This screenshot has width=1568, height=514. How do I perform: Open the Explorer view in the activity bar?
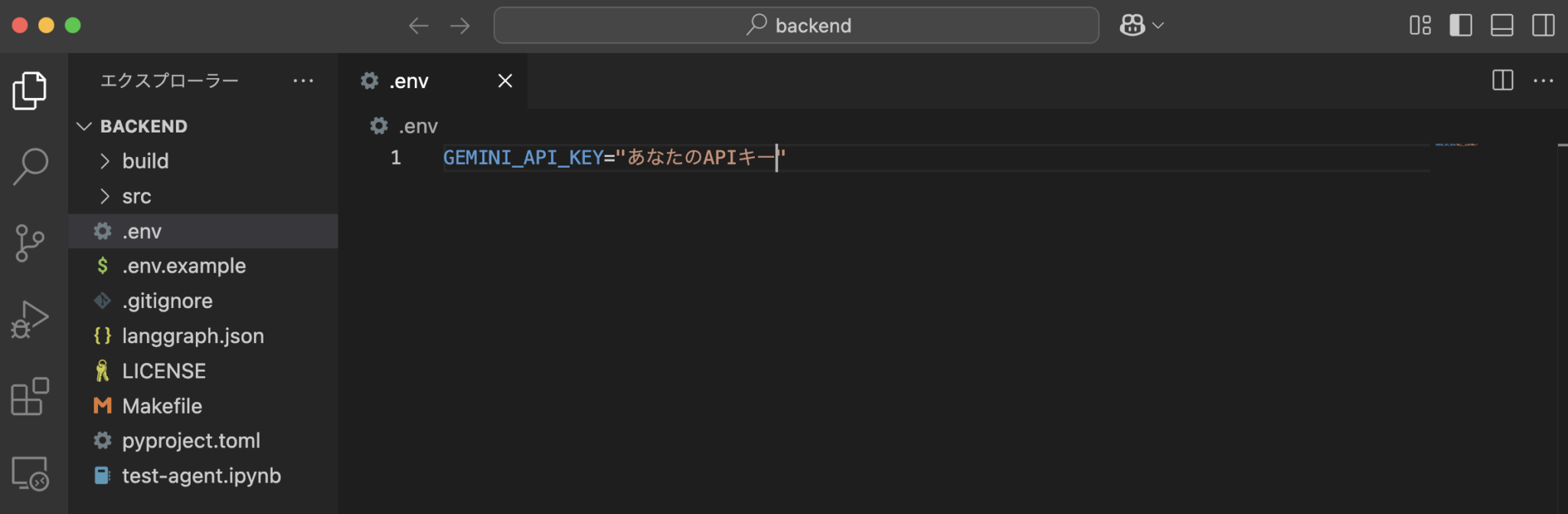tap(29, 90)
